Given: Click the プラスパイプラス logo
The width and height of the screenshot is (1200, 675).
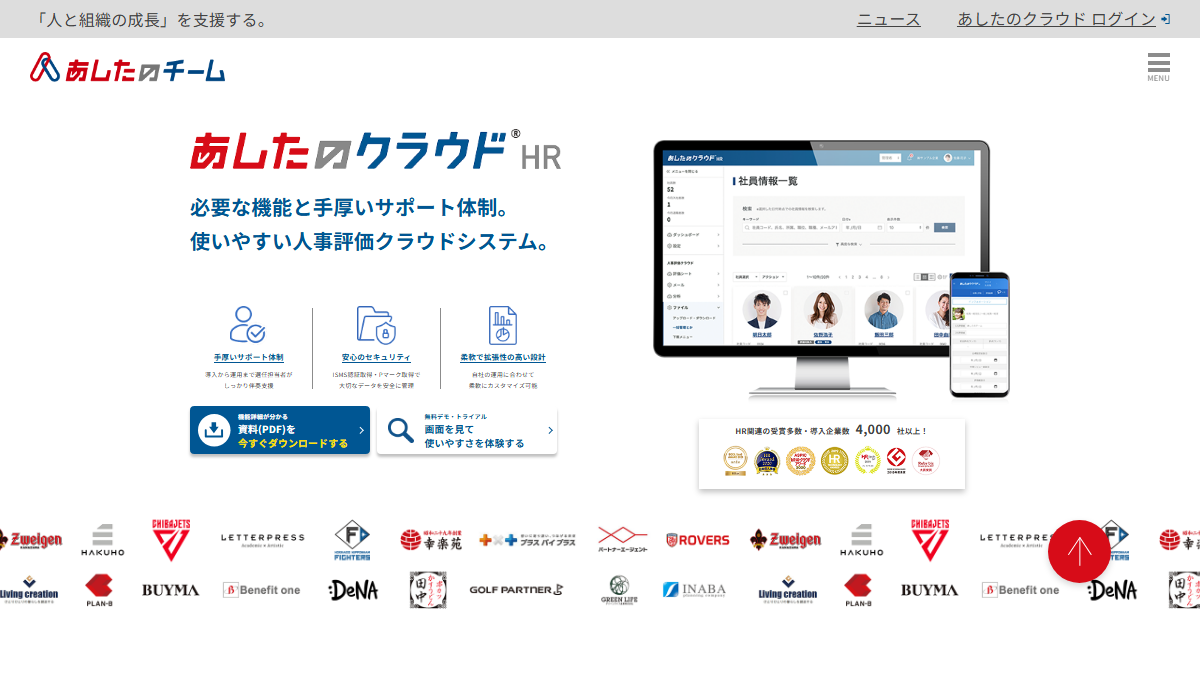Looking at the screenshot, I should (x=527, y=540).
